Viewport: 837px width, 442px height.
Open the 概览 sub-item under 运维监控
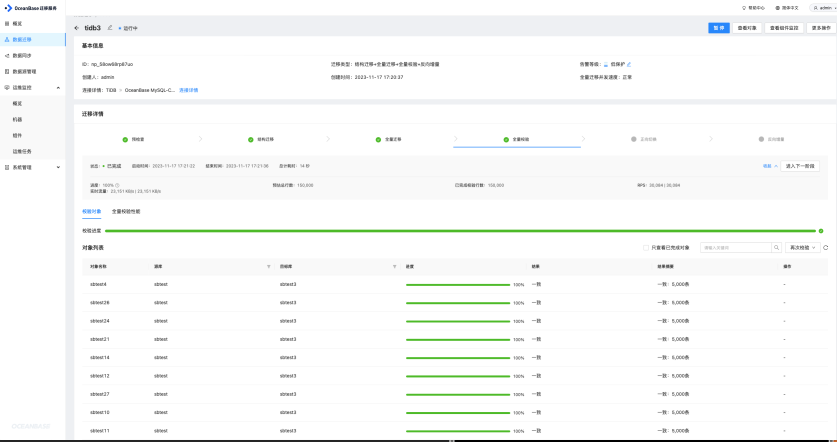click(18, 104)
